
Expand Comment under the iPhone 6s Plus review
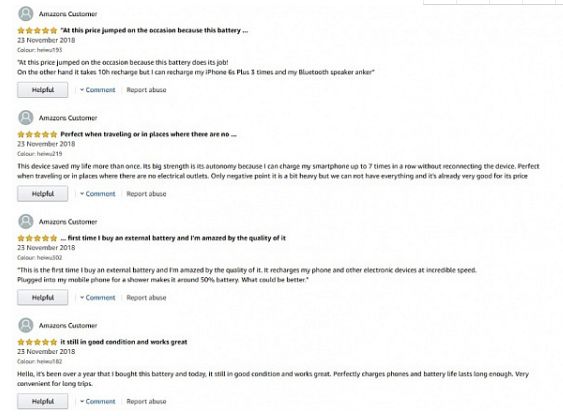98,90
